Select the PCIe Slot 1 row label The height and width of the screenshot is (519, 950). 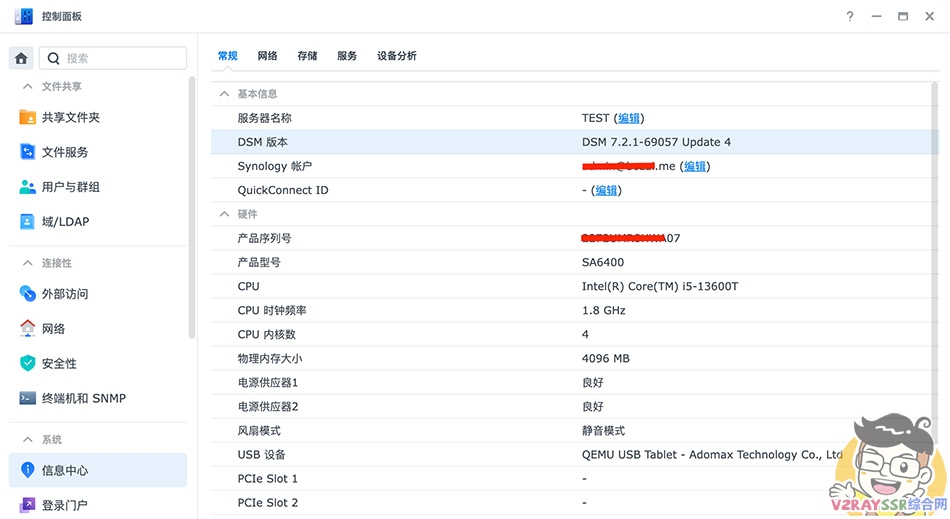tap(268, 478)
